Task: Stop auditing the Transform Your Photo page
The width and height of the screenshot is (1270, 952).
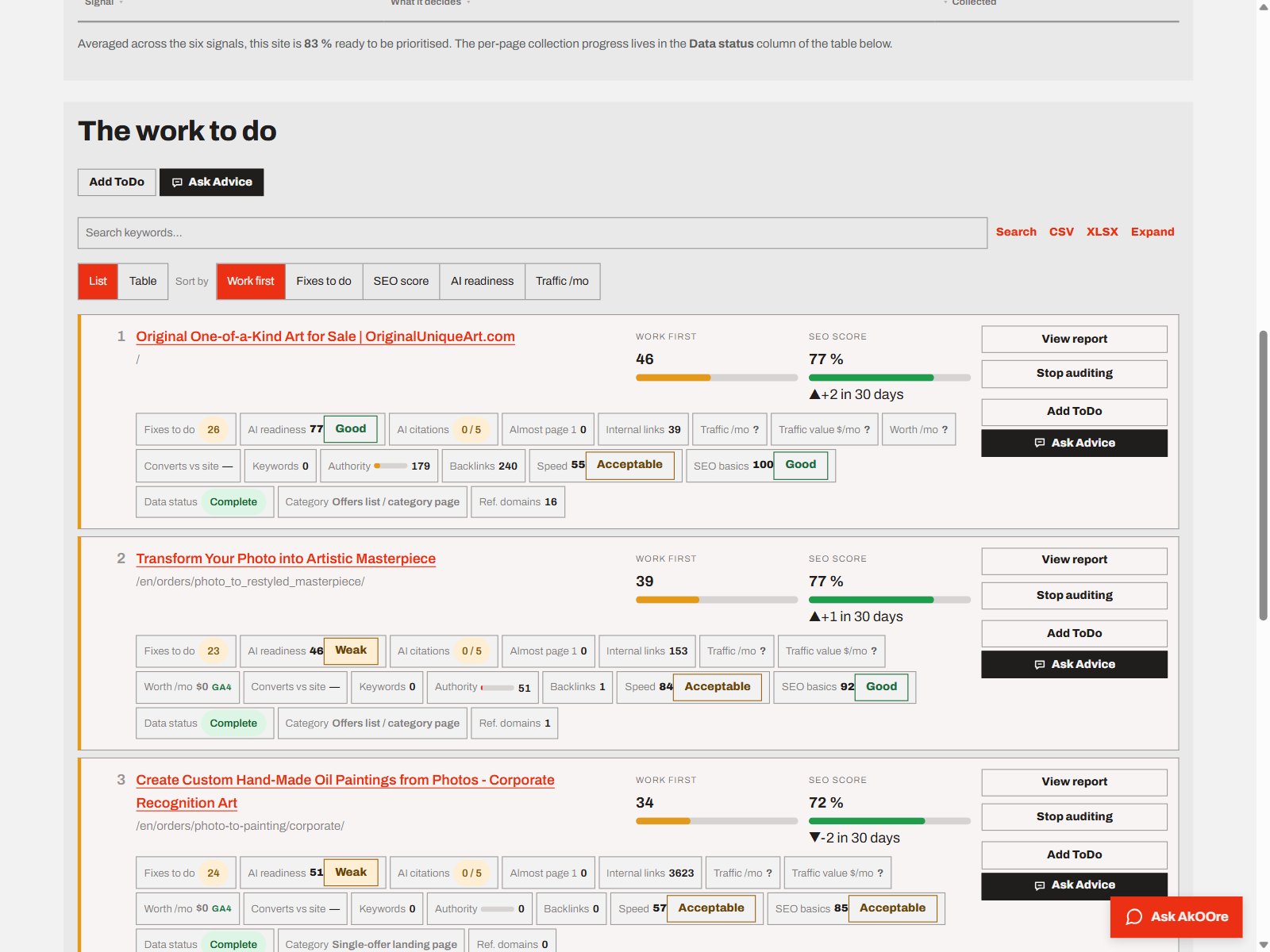Action: click(x=1074, y=595)
